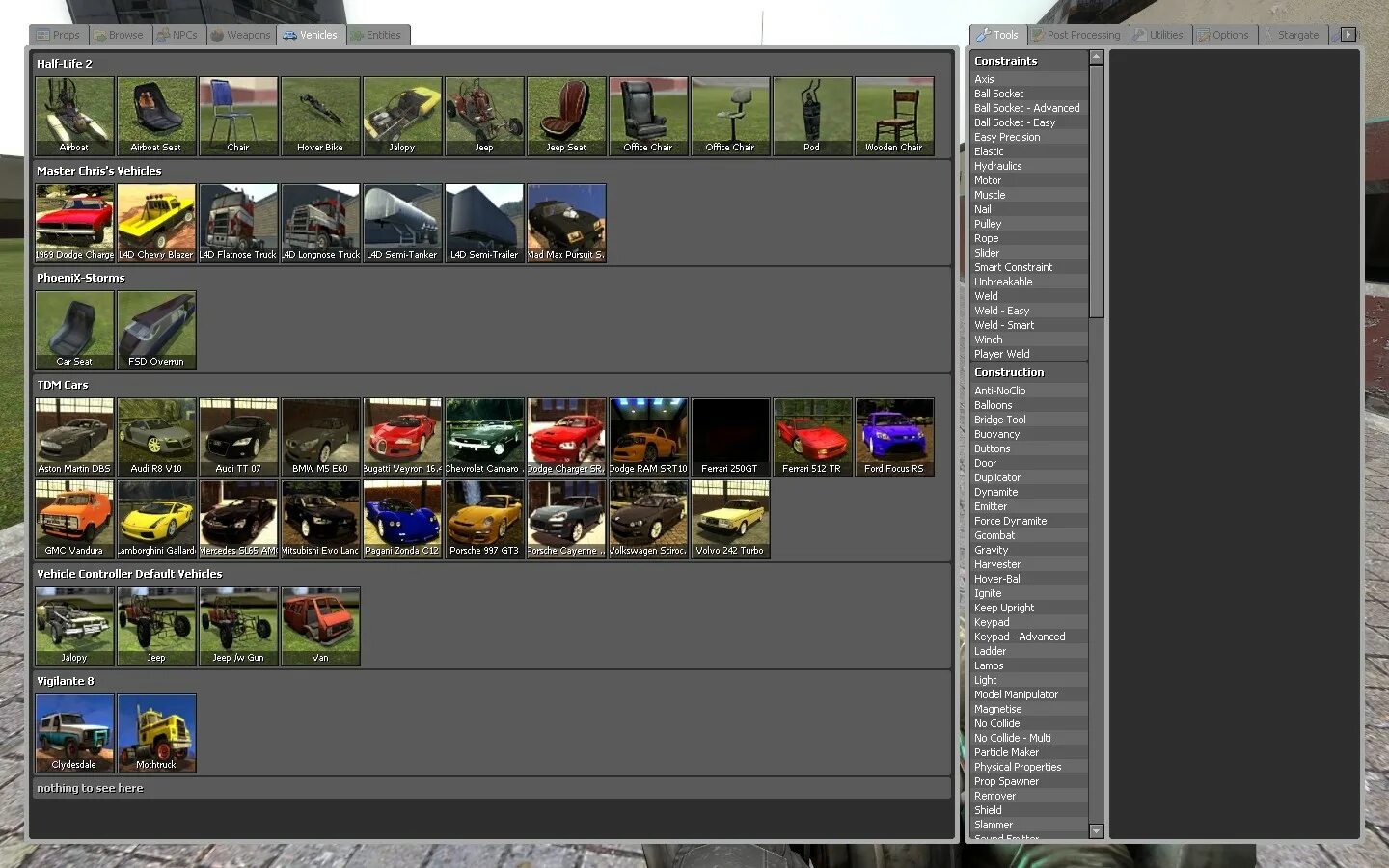The image size is (1389, 868).
Task: Spawn the Vigilante 8 Clydesdale
Action: coord(74,733)
